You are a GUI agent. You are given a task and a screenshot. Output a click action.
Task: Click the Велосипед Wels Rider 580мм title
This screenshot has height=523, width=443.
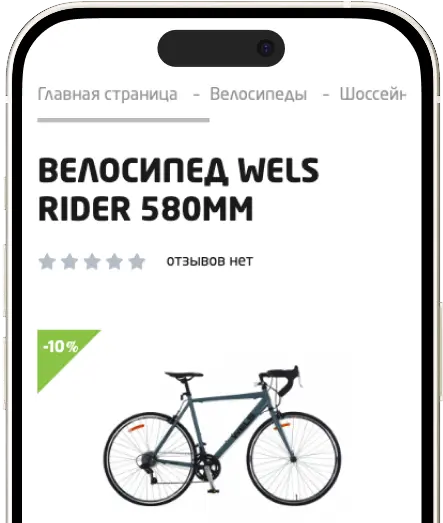pos(179,189)
